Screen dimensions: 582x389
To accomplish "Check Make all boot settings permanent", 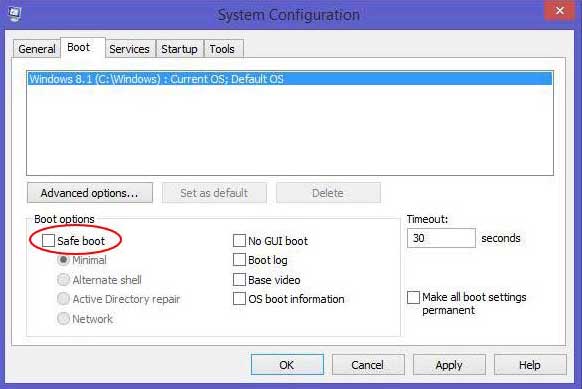I will (x=413, y=297).
